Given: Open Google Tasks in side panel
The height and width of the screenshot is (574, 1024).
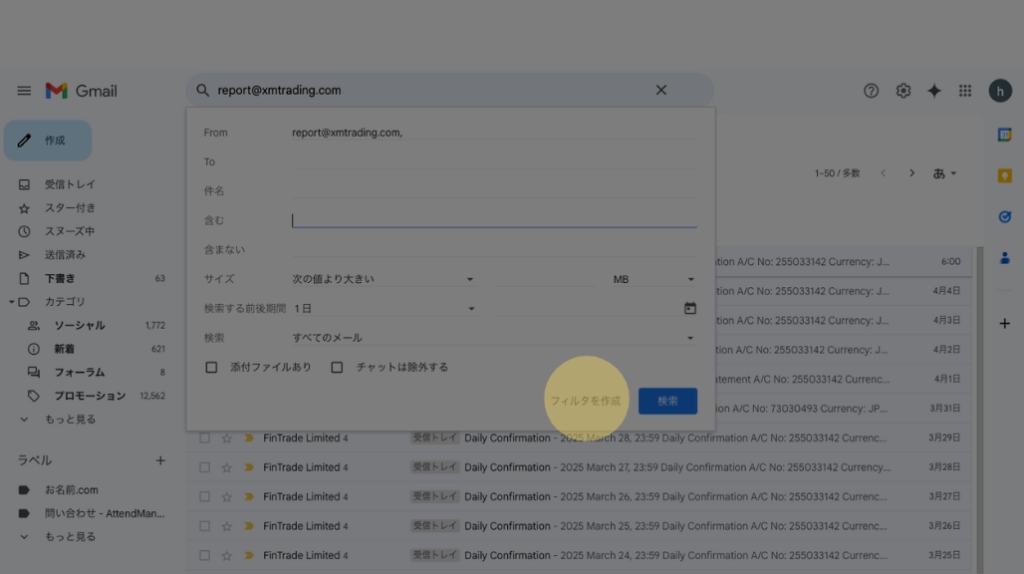Looking at the screenshot, I should 1004,216.
